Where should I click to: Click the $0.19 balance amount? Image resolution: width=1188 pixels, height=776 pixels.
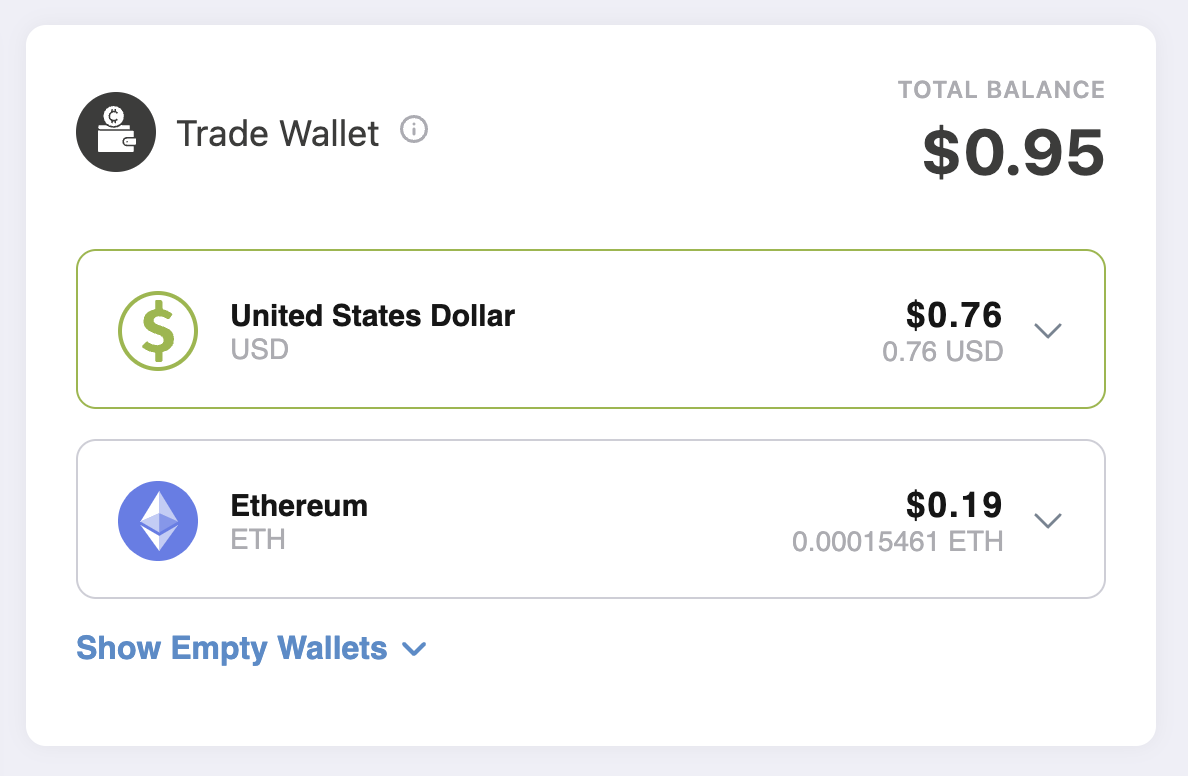pyautogui.click(x=954, y=505)
